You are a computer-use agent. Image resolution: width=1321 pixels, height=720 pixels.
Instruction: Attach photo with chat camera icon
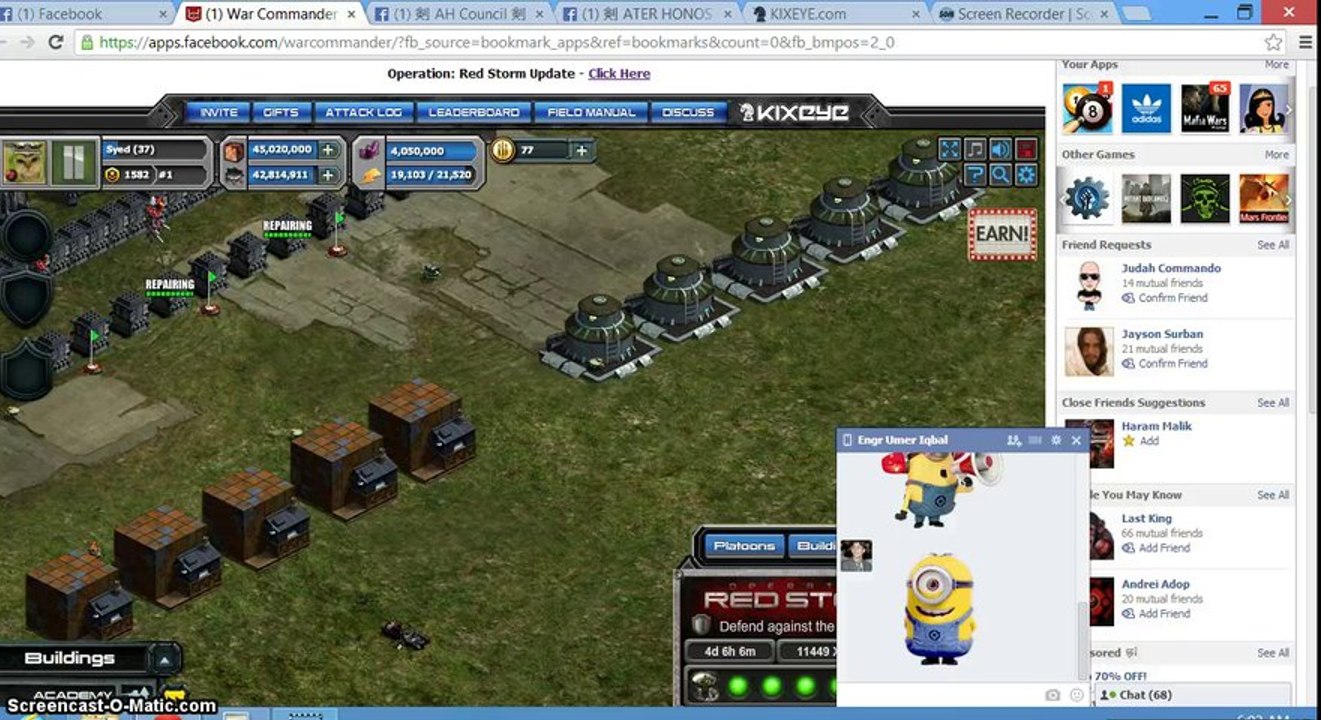[1052, 695]
